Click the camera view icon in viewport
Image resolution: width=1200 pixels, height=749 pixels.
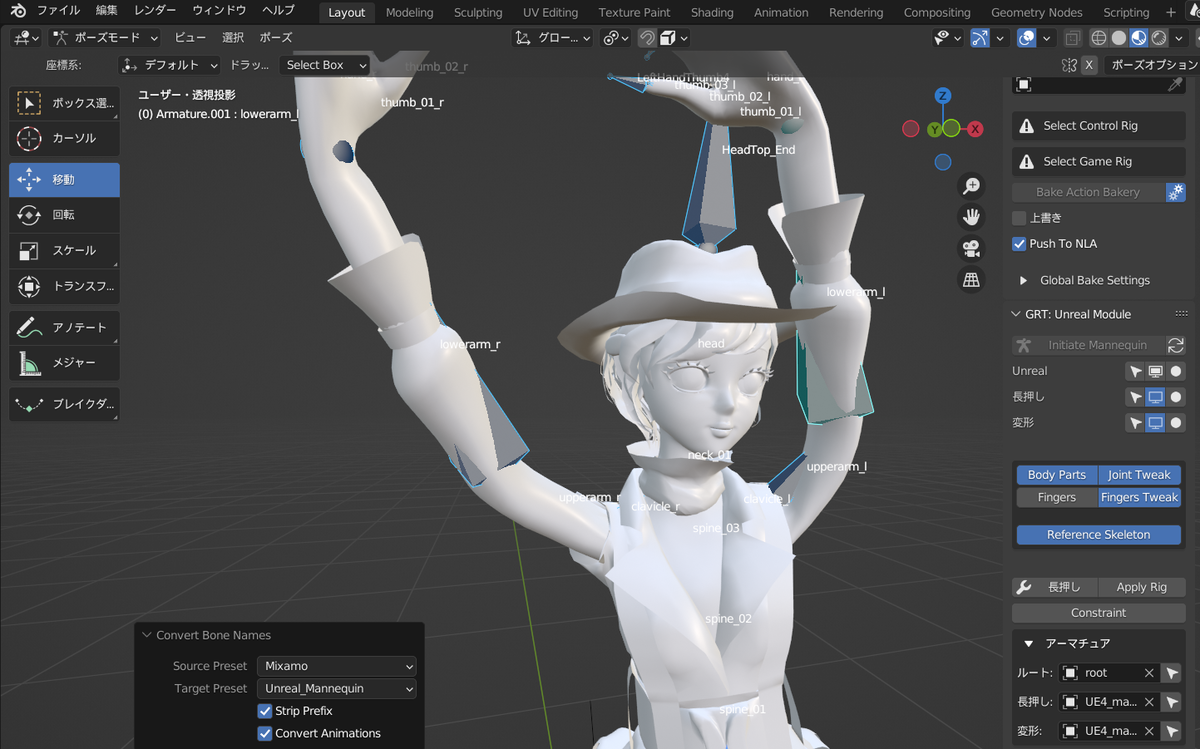(x=971, y=248)
